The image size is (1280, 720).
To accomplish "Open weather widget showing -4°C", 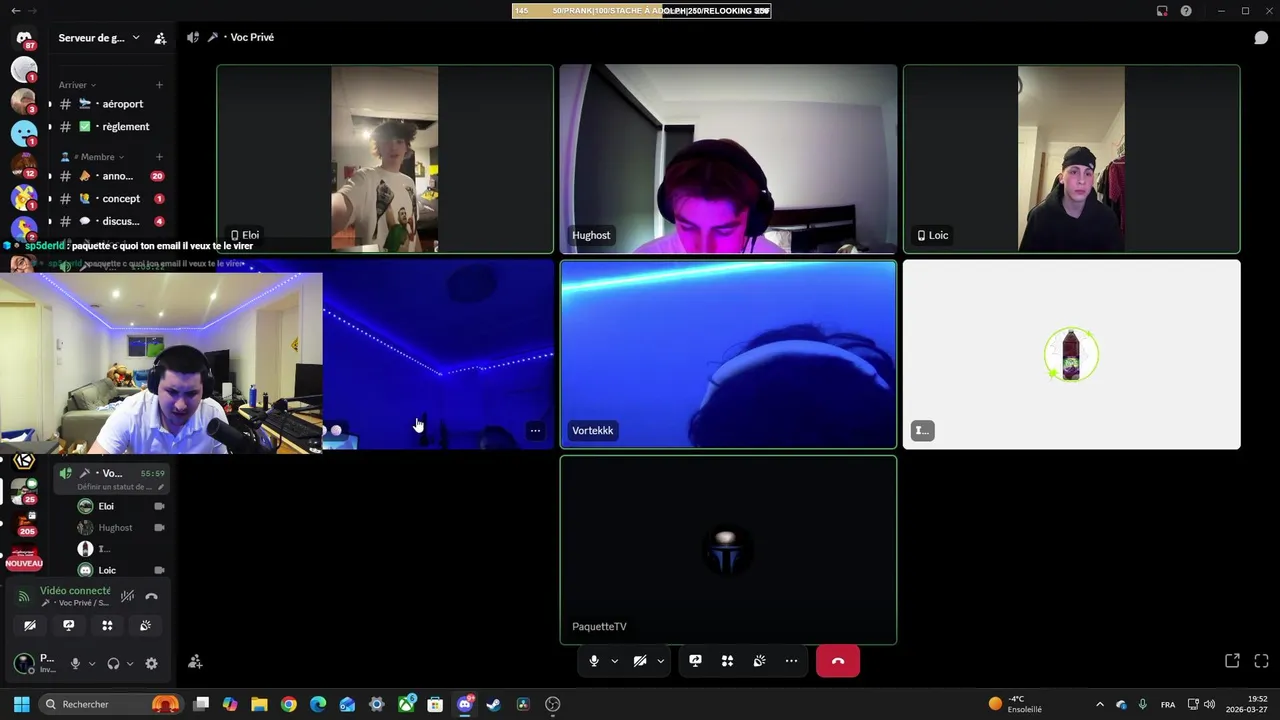I will click(1015, 704).
